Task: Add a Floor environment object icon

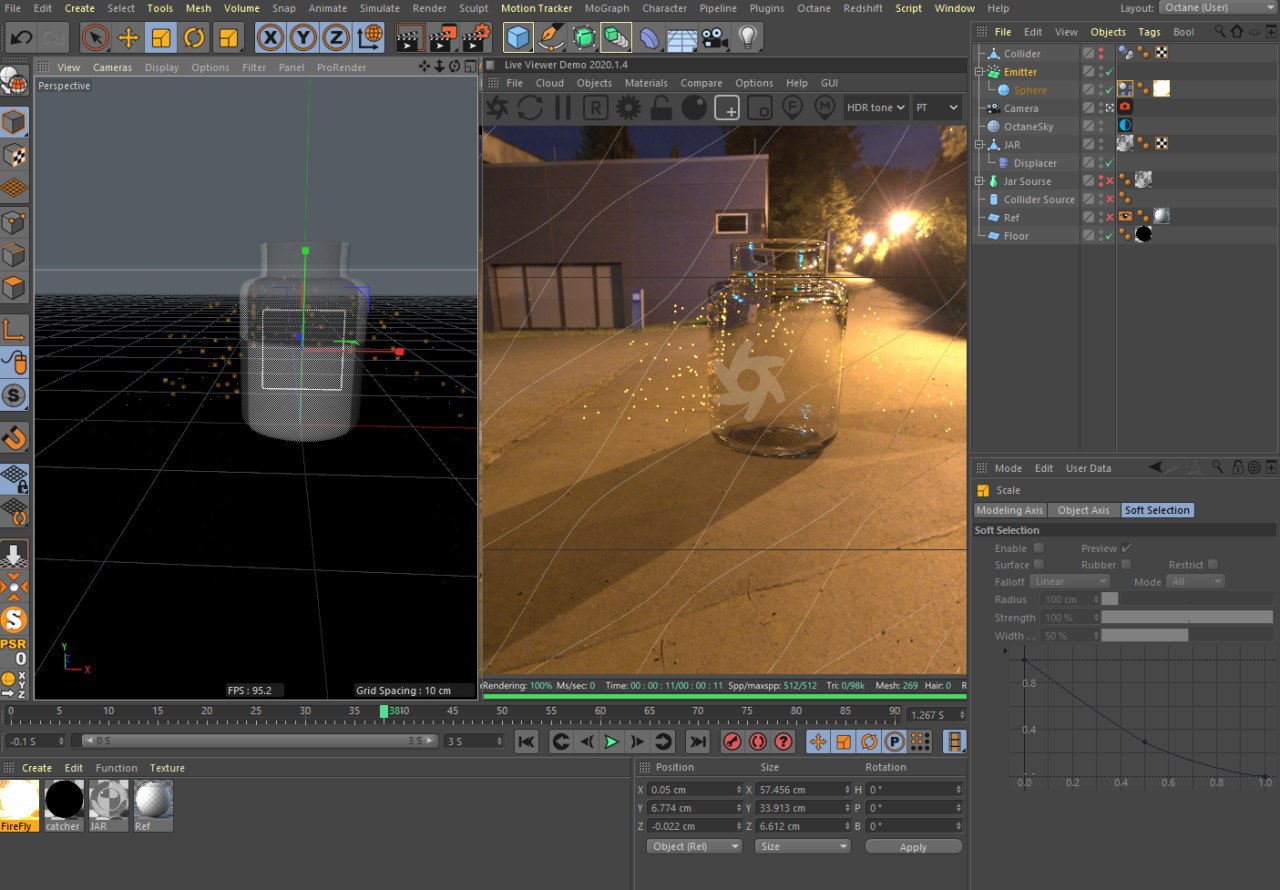Action: click(x=681, y=39)
